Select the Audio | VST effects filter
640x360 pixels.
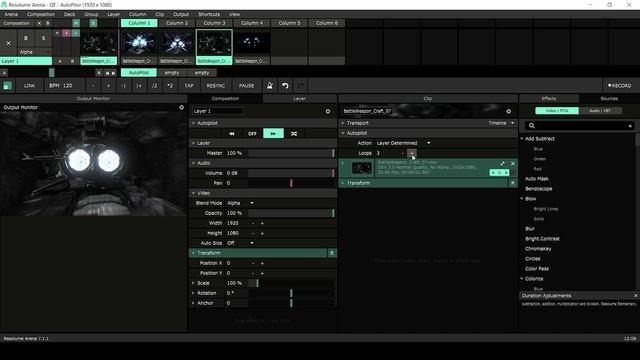click(x=600, y=111)
